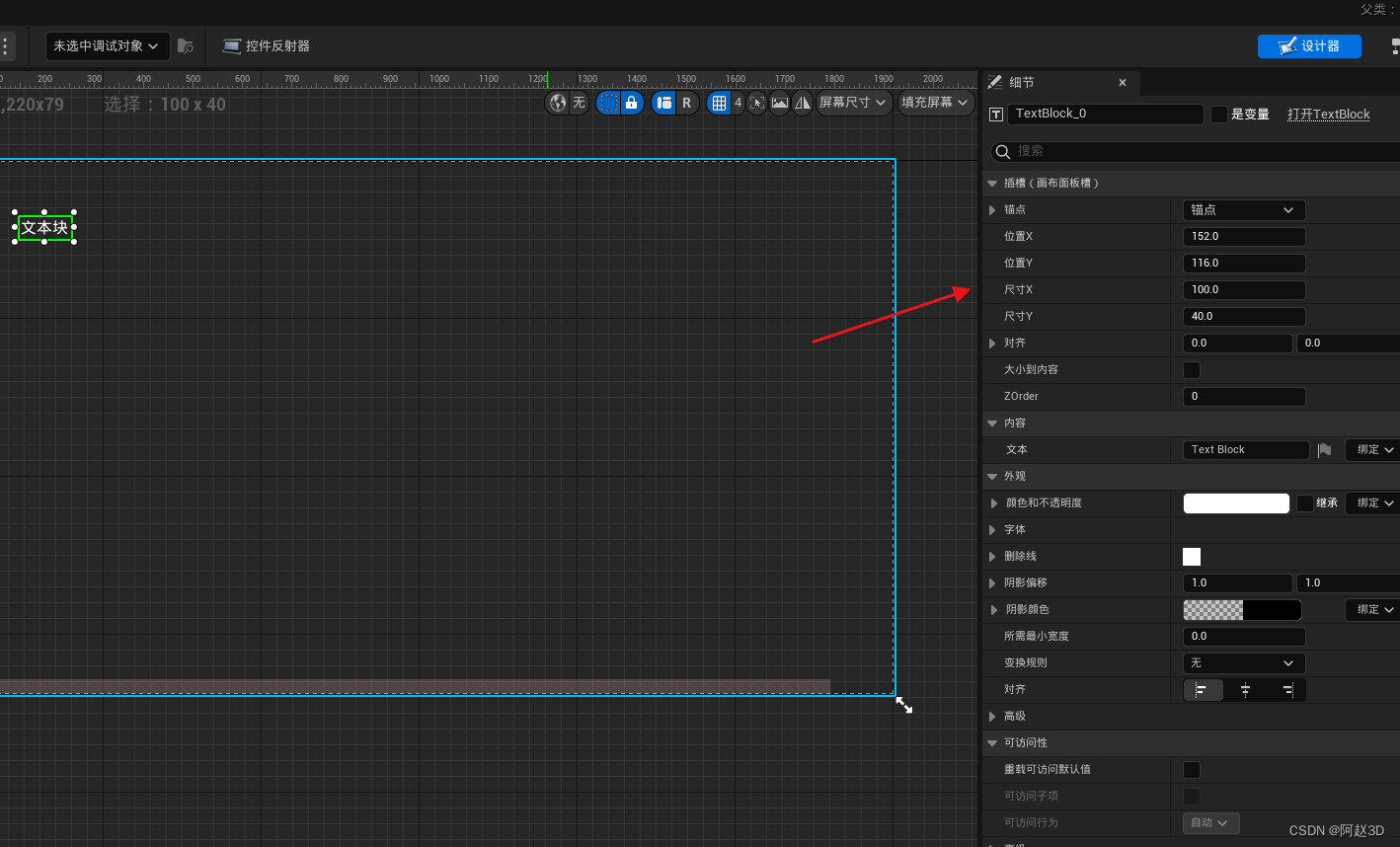Viewport: 1400px width, 847px height.
Task: Click the localization preview globe icon
Action: click(558, 103)
